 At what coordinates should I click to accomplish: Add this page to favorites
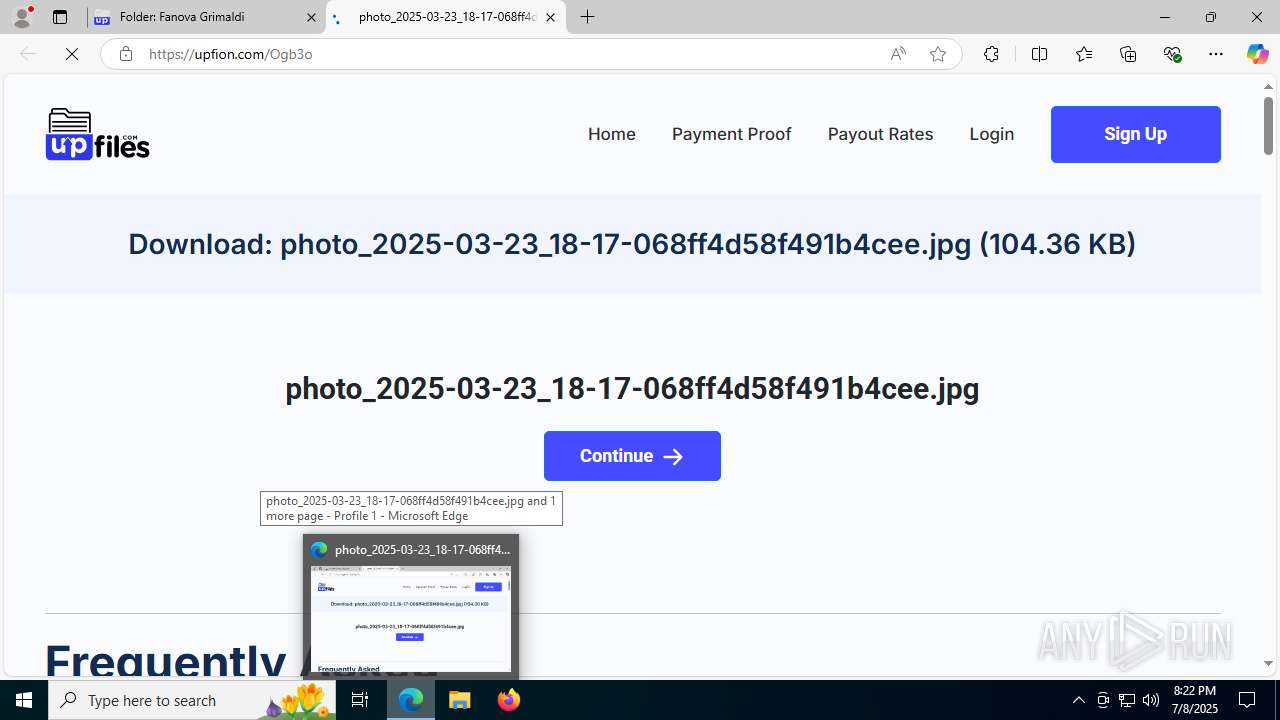(x=938, y=54)
